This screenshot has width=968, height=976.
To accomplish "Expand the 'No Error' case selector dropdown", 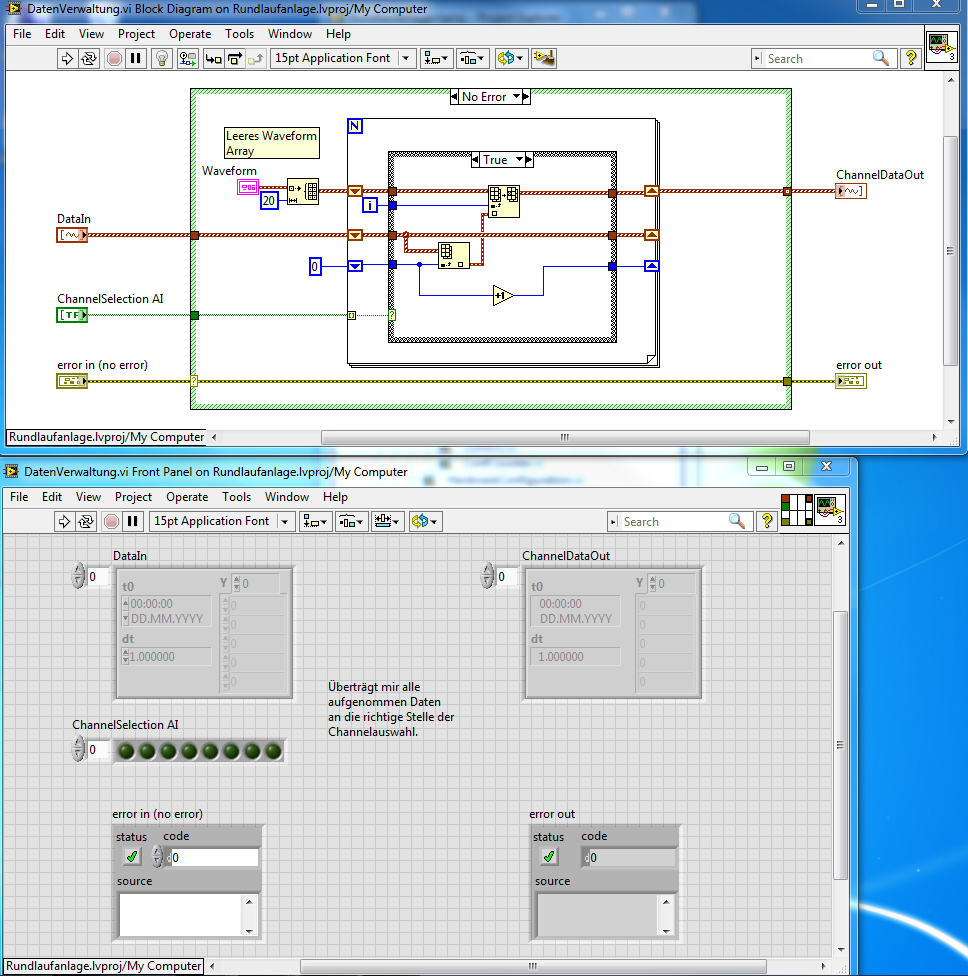I will (x=517, y=97).
